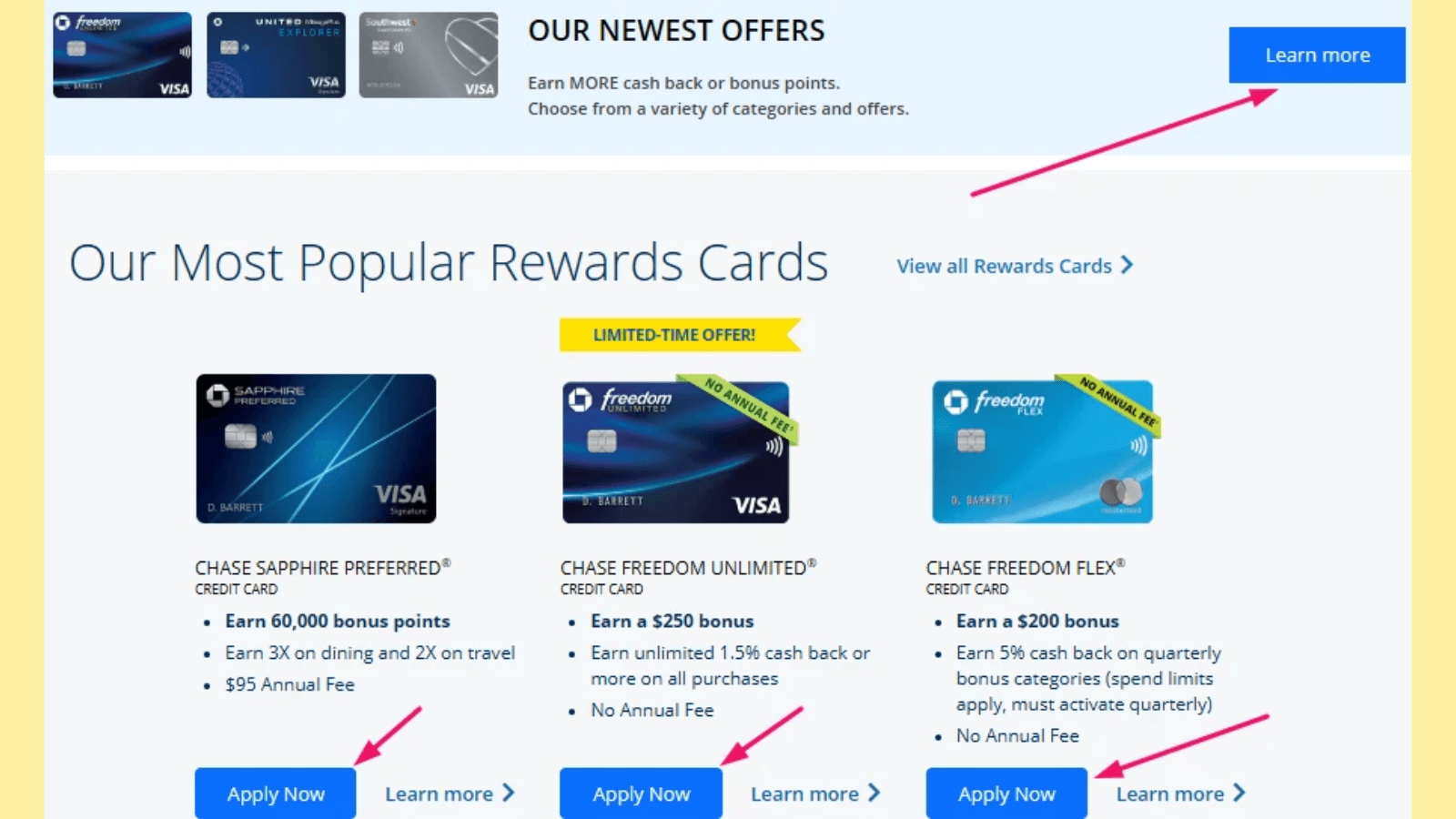The image size is (1456, 819).
Task: Click the Limited-Time Offer yellow banner
Action: [x=679, y=335]
